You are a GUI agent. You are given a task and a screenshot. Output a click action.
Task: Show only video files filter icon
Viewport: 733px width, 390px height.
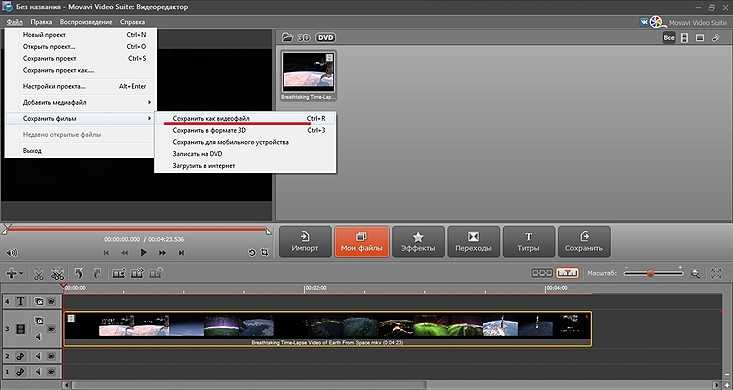point(684,38)
